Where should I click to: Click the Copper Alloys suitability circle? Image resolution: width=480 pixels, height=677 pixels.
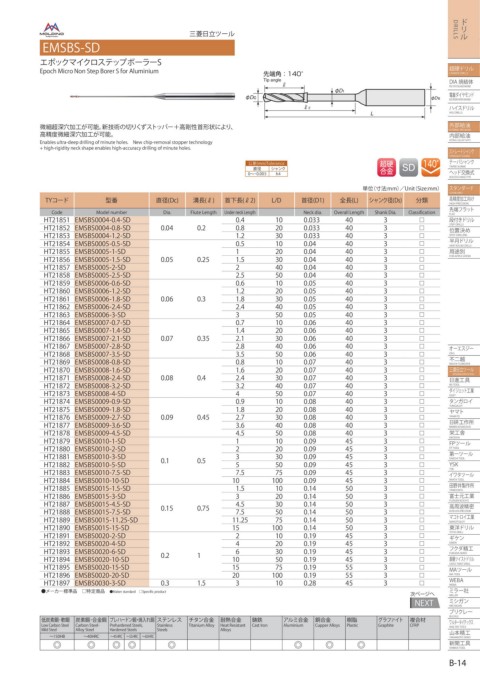tap(329, 645)
